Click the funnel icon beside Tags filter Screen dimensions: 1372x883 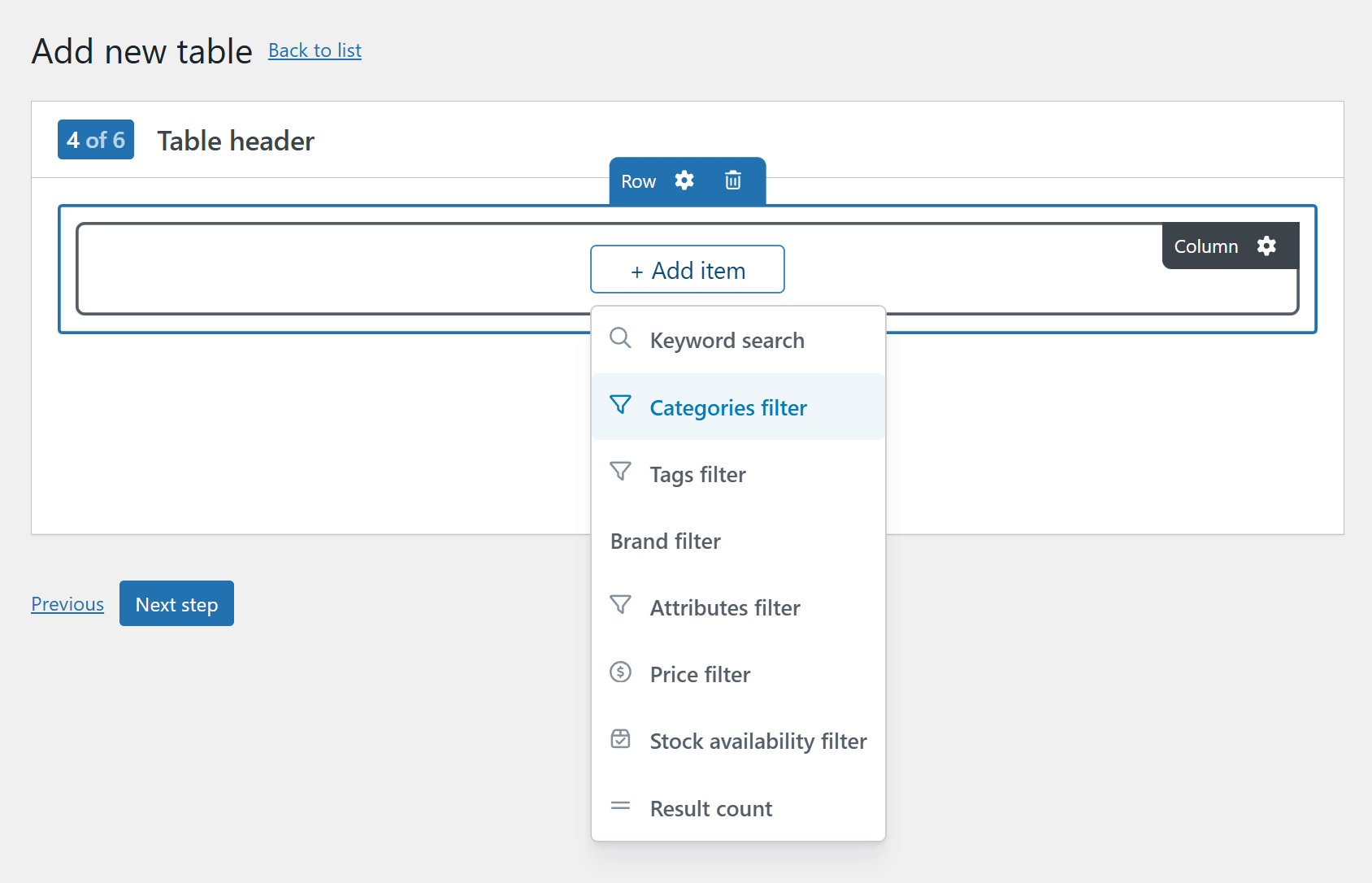pyautogui.click(x=620, y=472)
